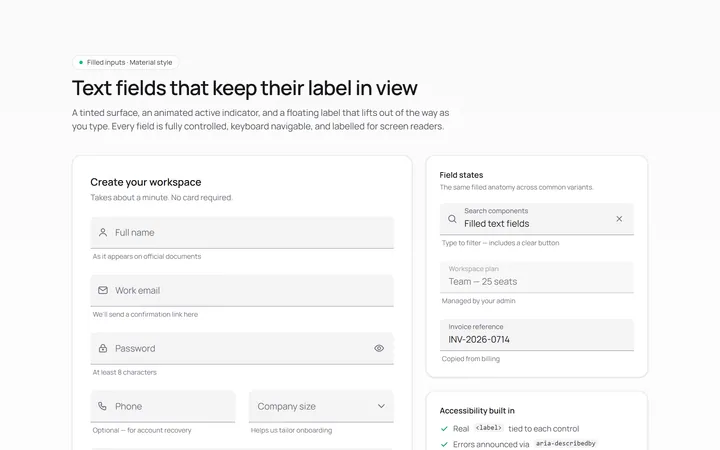Focus the Work email input

(x=242, y=290)
